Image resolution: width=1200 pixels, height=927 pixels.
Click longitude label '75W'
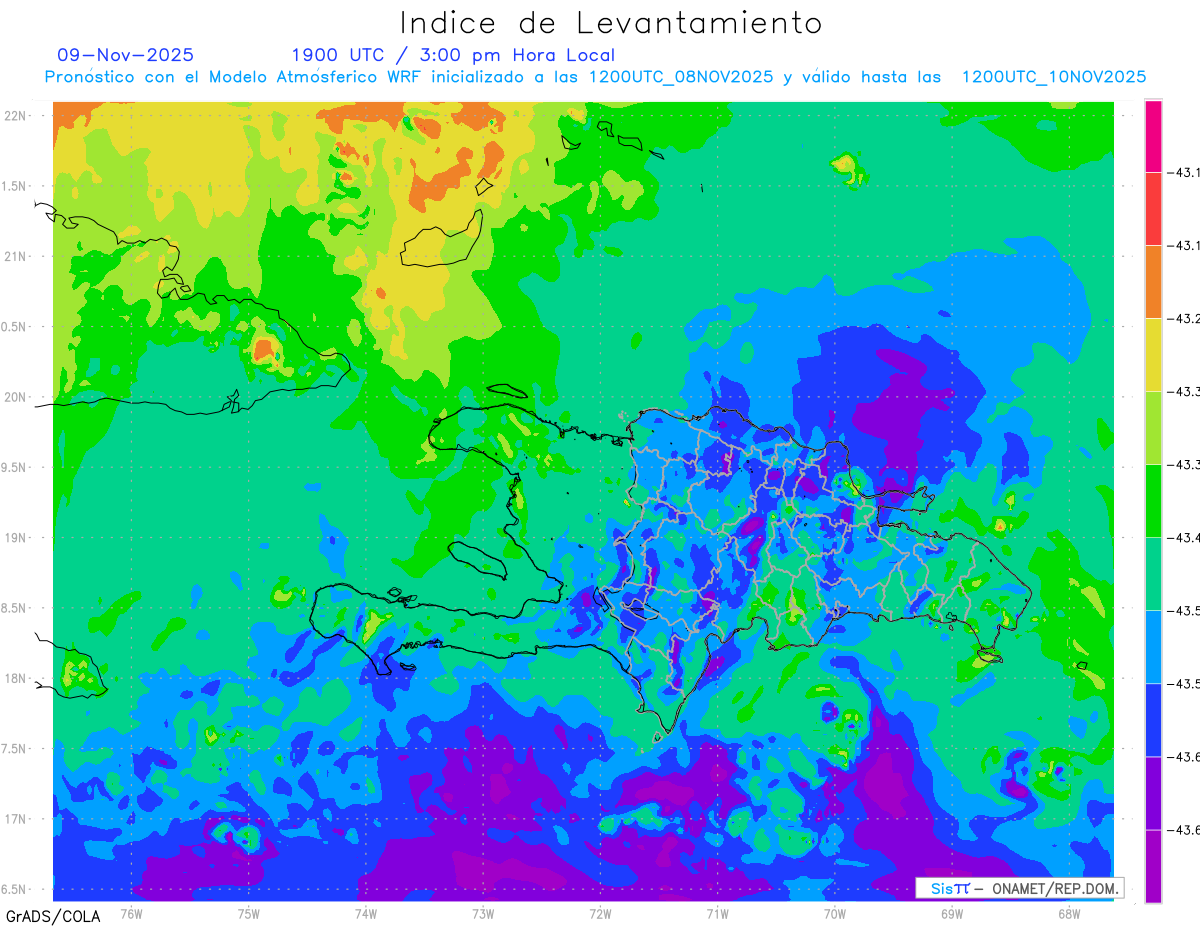(x=249, y=913)
